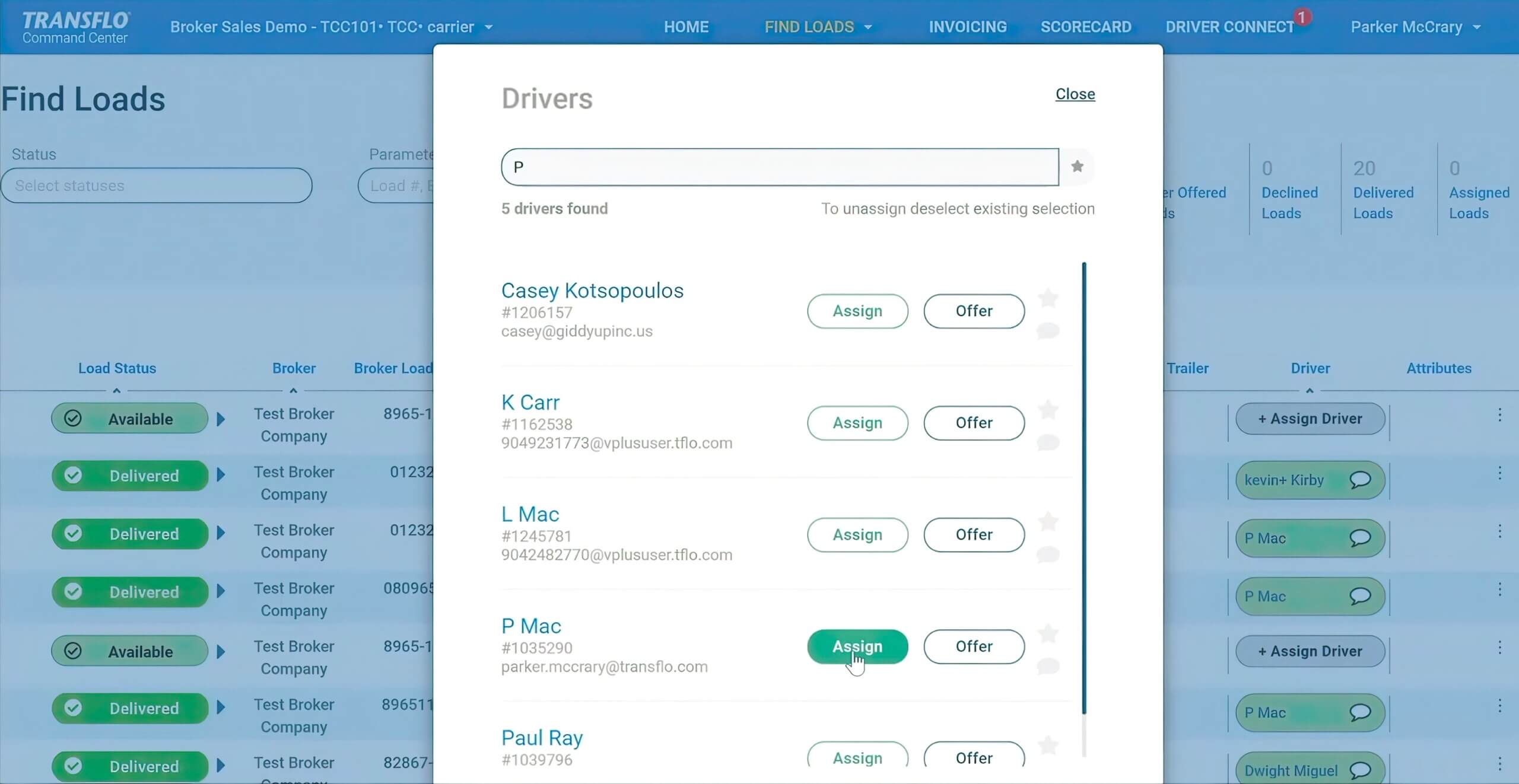The width and height of the screenshot is (1519, 784).
Task: Open Parker McCrary user menu
Action: [x=1415, y=27]
